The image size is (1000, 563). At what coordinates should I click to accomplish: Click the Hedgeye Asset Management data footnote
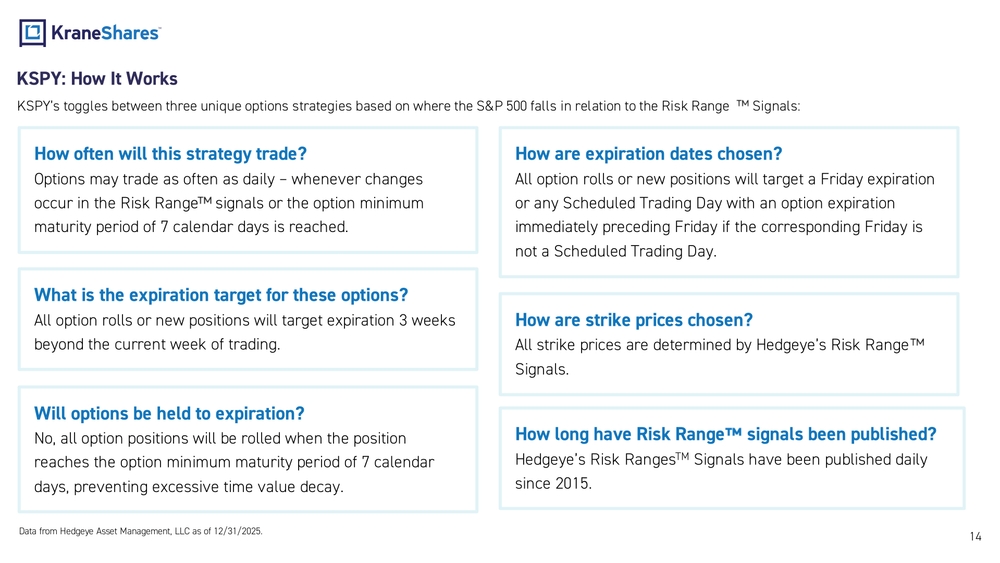pos(141,531)
